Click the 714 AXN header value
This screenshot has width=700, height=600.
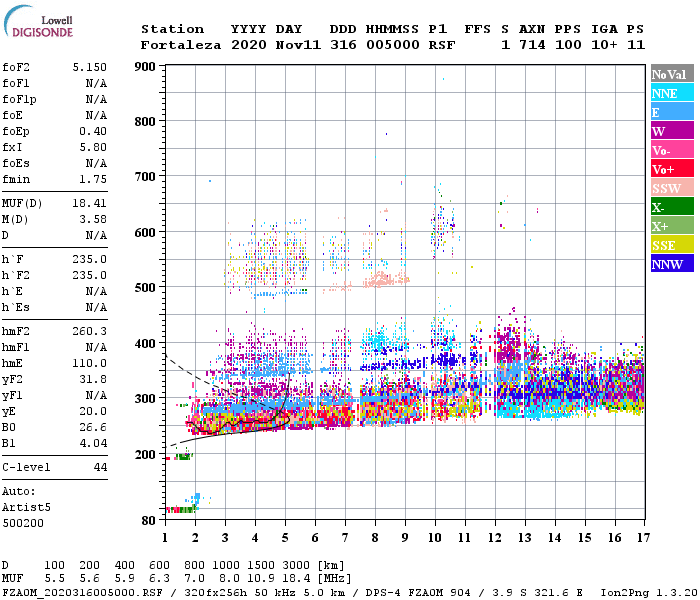click(x=532, y=45)
